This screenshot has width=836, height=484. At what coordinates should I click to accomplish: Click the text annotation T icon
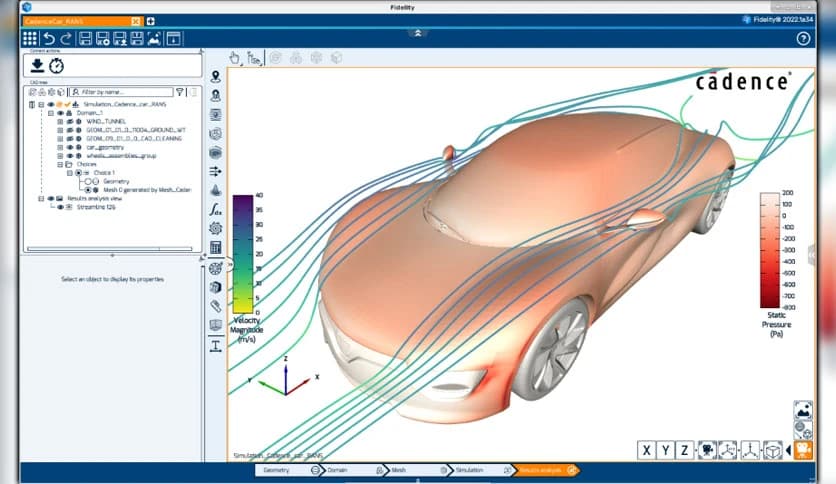215,345
